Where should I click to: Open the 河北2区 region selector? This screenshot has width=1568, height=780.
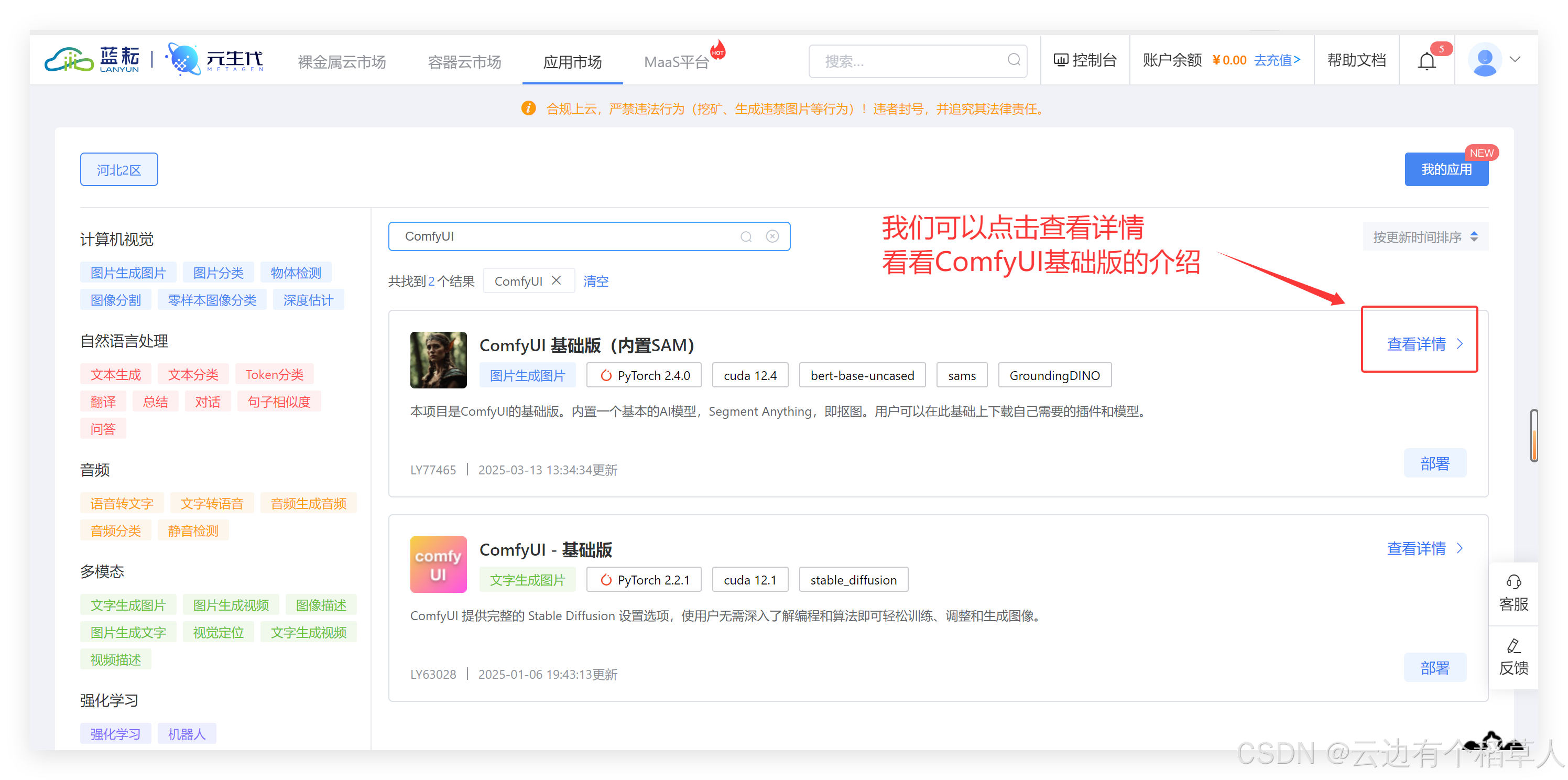point(118,170)
